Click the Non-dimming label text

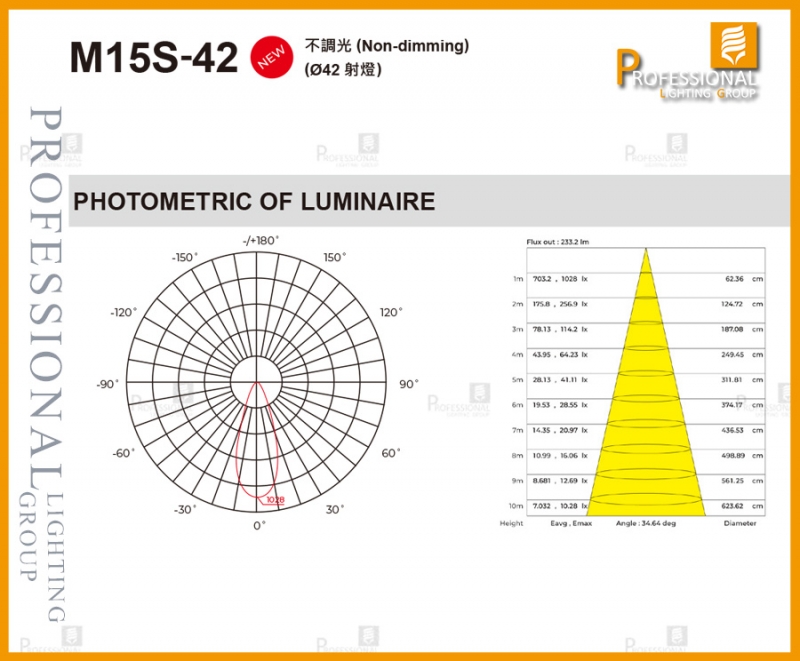[387, 46]
